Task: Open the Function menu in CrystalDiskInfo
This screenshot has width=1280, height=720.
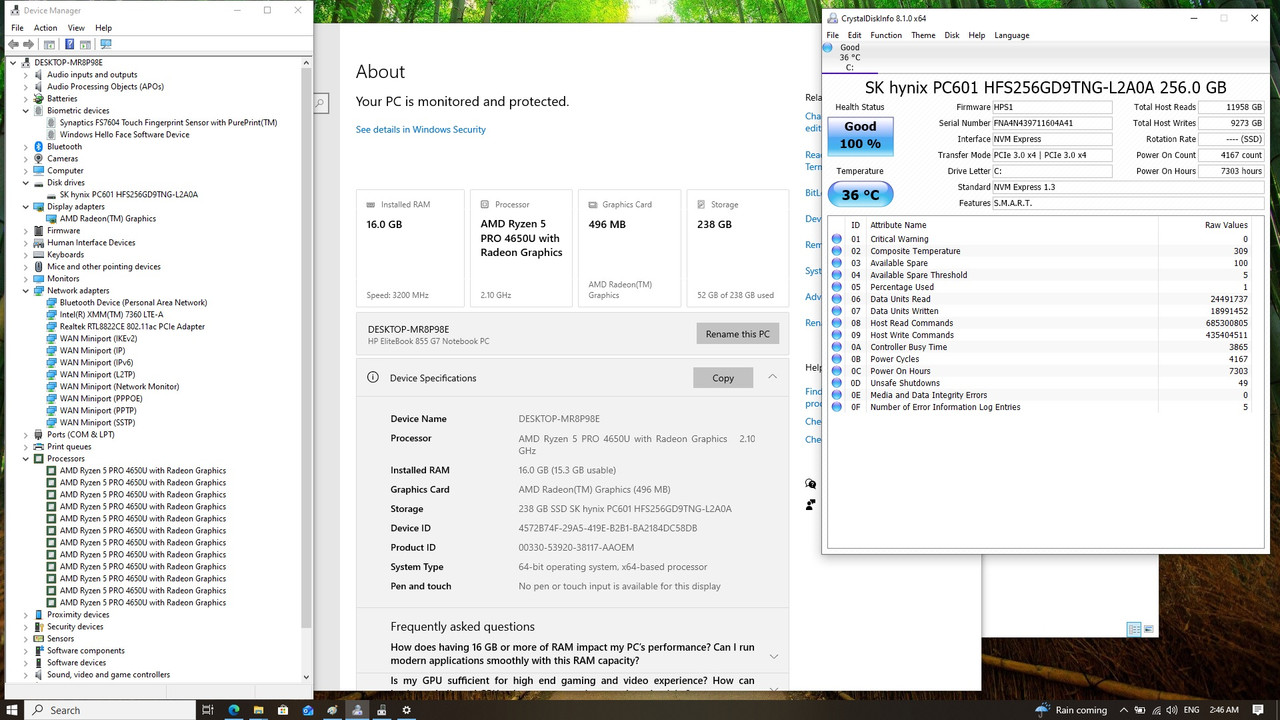Action: tap(886, 35)
